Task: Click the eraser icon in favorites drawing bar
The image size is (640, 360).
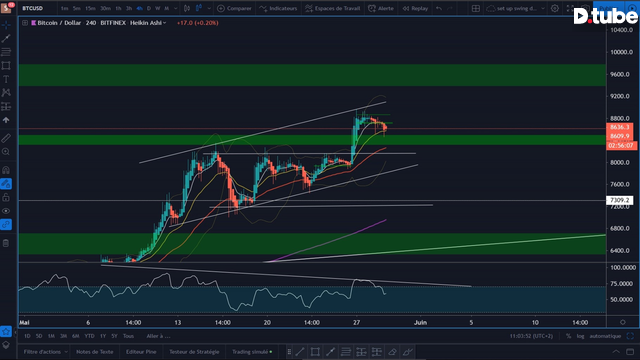Action: [392, 351]
